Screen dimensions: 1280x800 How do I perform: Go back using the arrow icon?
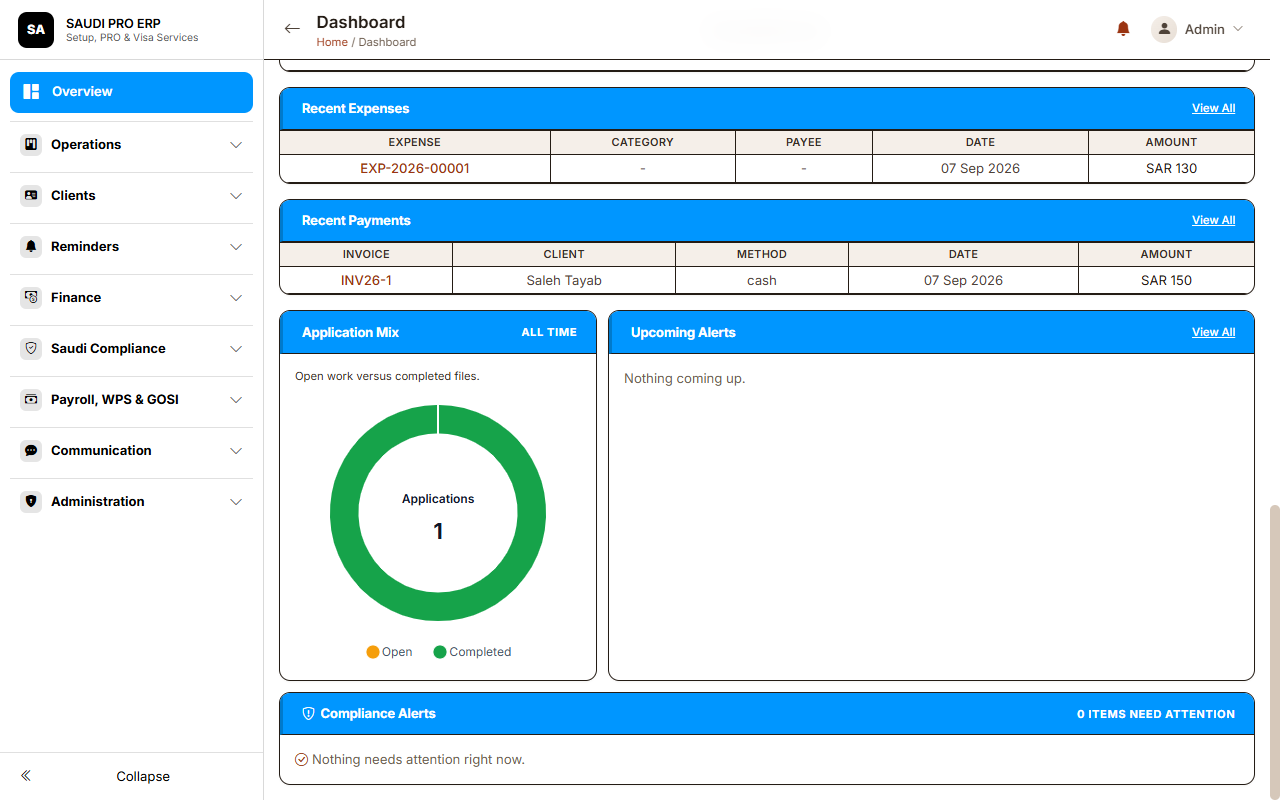[292, 29]
